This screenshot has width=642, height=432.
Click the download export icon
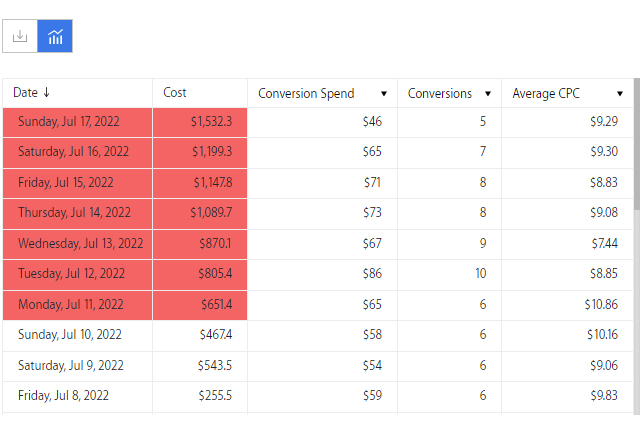coord(20,36)
